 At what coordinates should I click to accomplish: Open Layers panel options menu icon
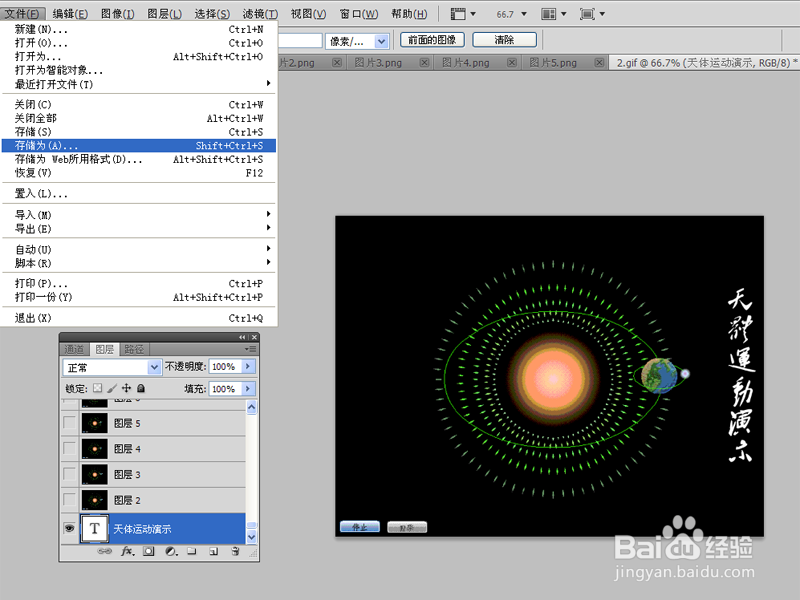coord(250,349)
